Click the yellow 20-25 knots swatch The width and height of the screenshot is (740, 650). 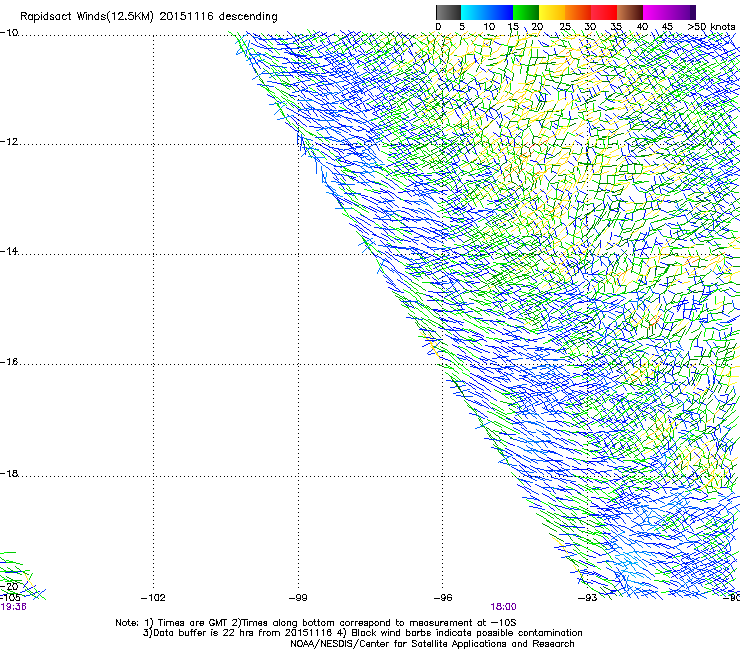click(x=552, y=12)
